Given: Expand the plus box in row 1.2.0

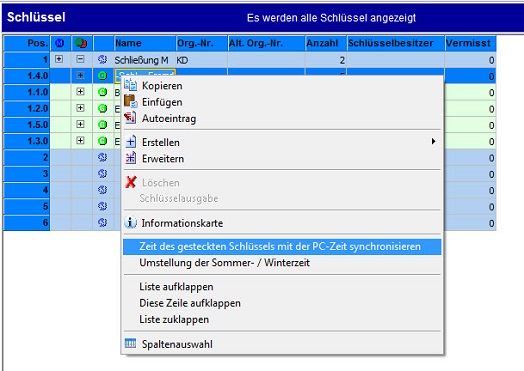Looking at the screenshot, I should (80, 108).
